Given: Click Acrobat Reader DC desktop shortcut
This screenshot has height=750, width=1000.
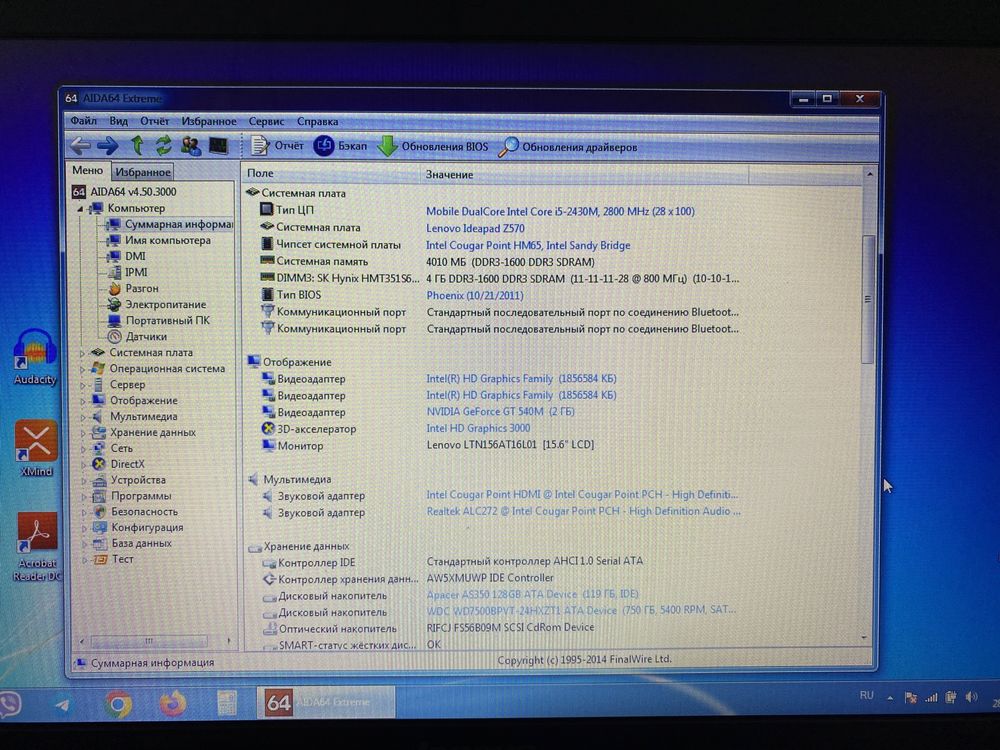Looking at the screenshot, I should click(37, 547).
